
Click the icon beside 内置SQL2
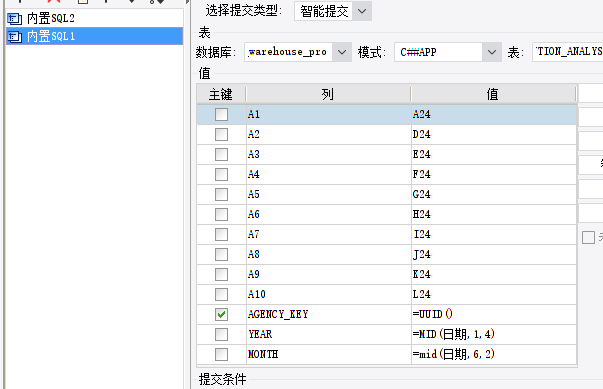[15, 18]
